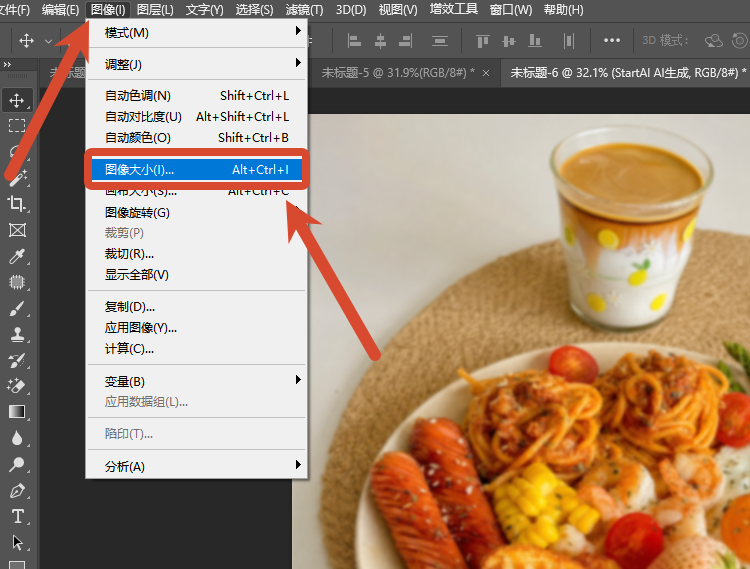Screen dimensions: 750x569
Task: Choose 应用图像(Y)... menu item
Action: (196, 328)
